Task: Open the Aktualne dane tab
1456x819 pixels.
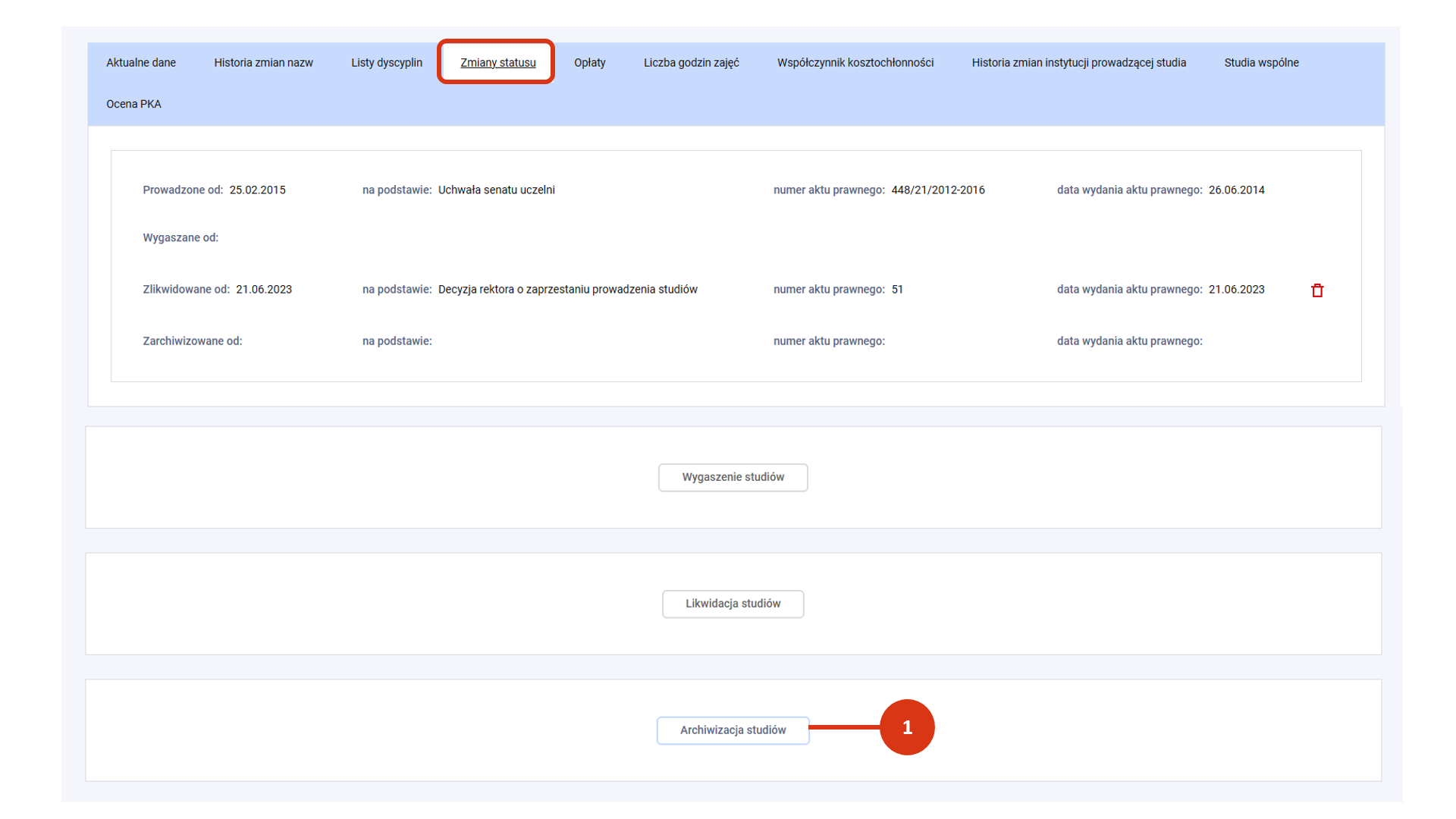Action: click(x=141, y=63)
